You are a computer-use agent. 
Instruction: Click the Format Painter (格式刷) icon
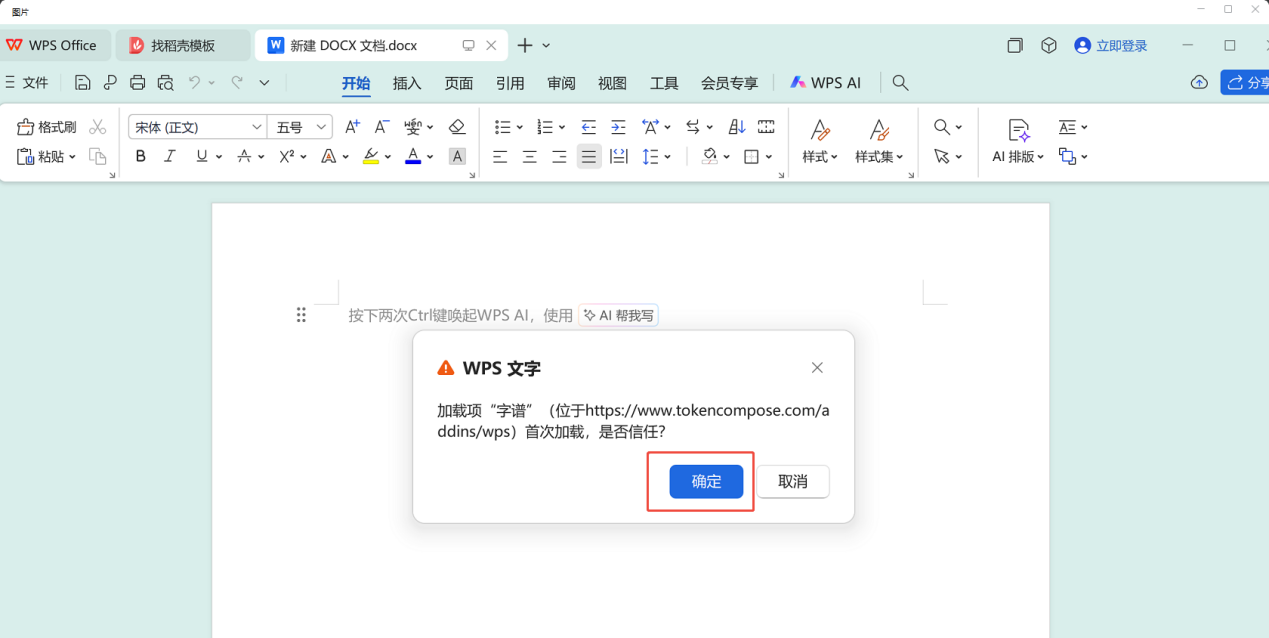26,127
